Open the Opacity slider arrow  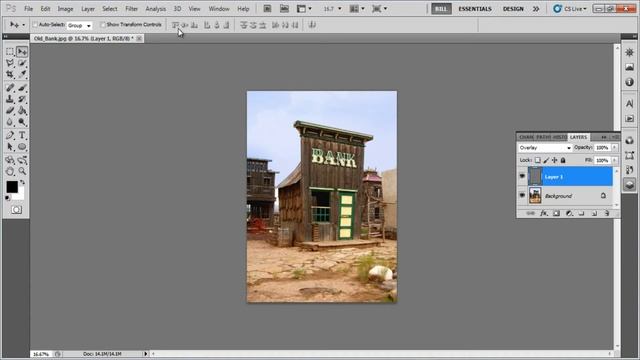[615, 147]
